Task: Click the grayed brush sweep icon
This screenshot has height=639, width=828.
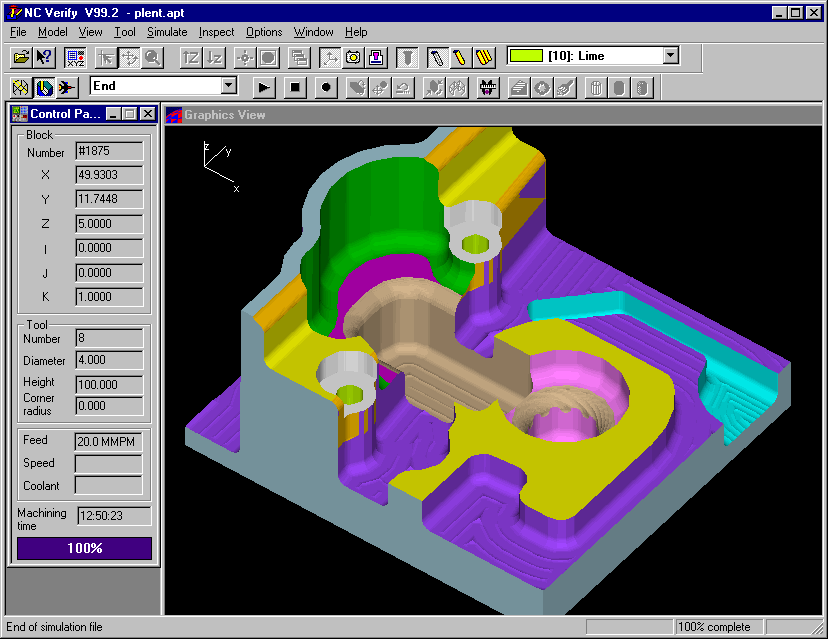Action: point(566,87)
